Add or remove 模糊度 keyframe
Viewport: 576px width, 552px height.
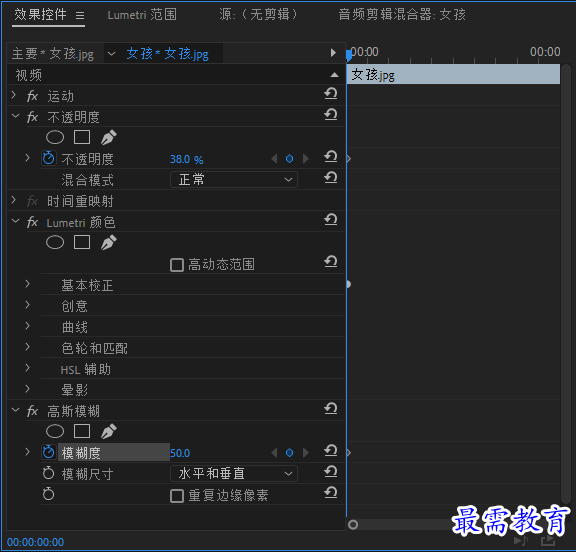pyautogui.click(x=289, y=452)
